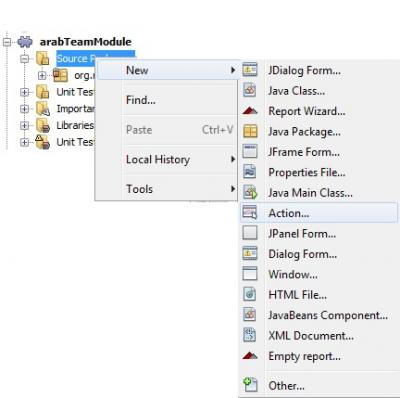Click the Unit Test Libraries warning folder icon
Screen dimensions: 400x398
tap(42, 142)
